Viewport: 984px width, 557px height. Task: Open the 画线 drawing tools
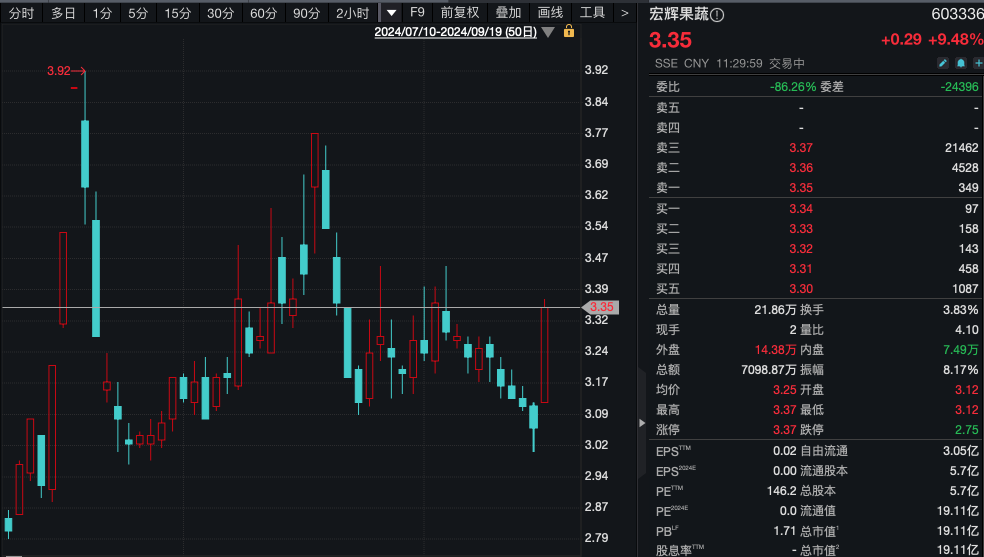(550, 13)
